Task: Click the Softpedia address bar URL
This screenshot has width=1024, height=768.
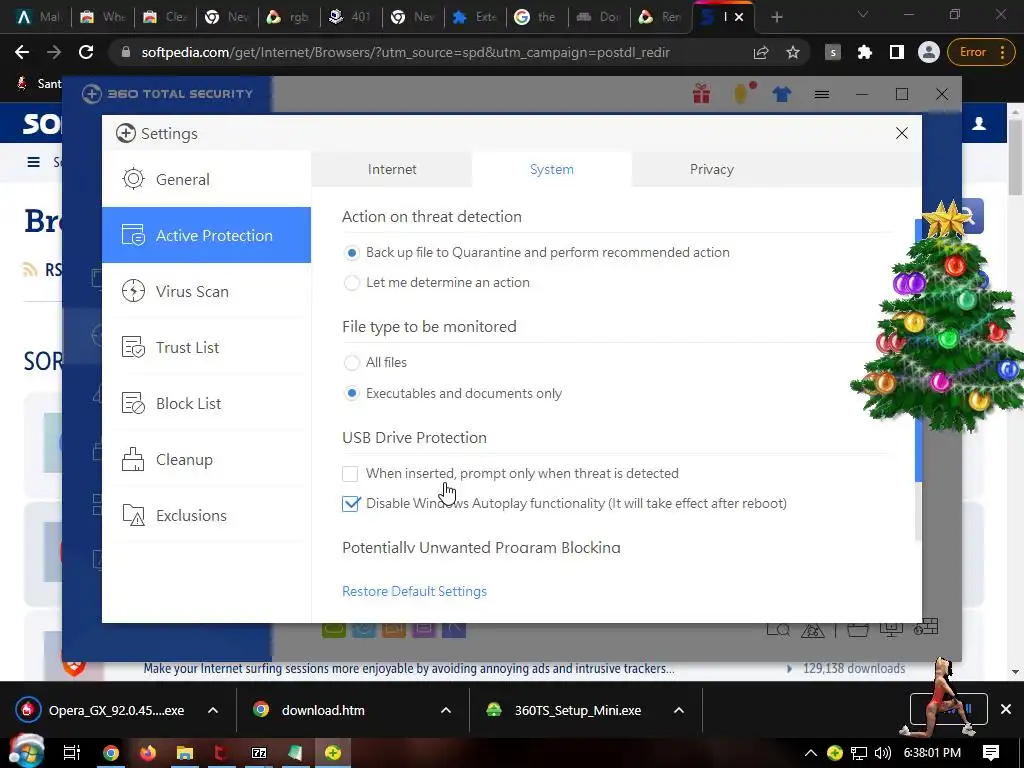Action: click(x=406, y=52)
